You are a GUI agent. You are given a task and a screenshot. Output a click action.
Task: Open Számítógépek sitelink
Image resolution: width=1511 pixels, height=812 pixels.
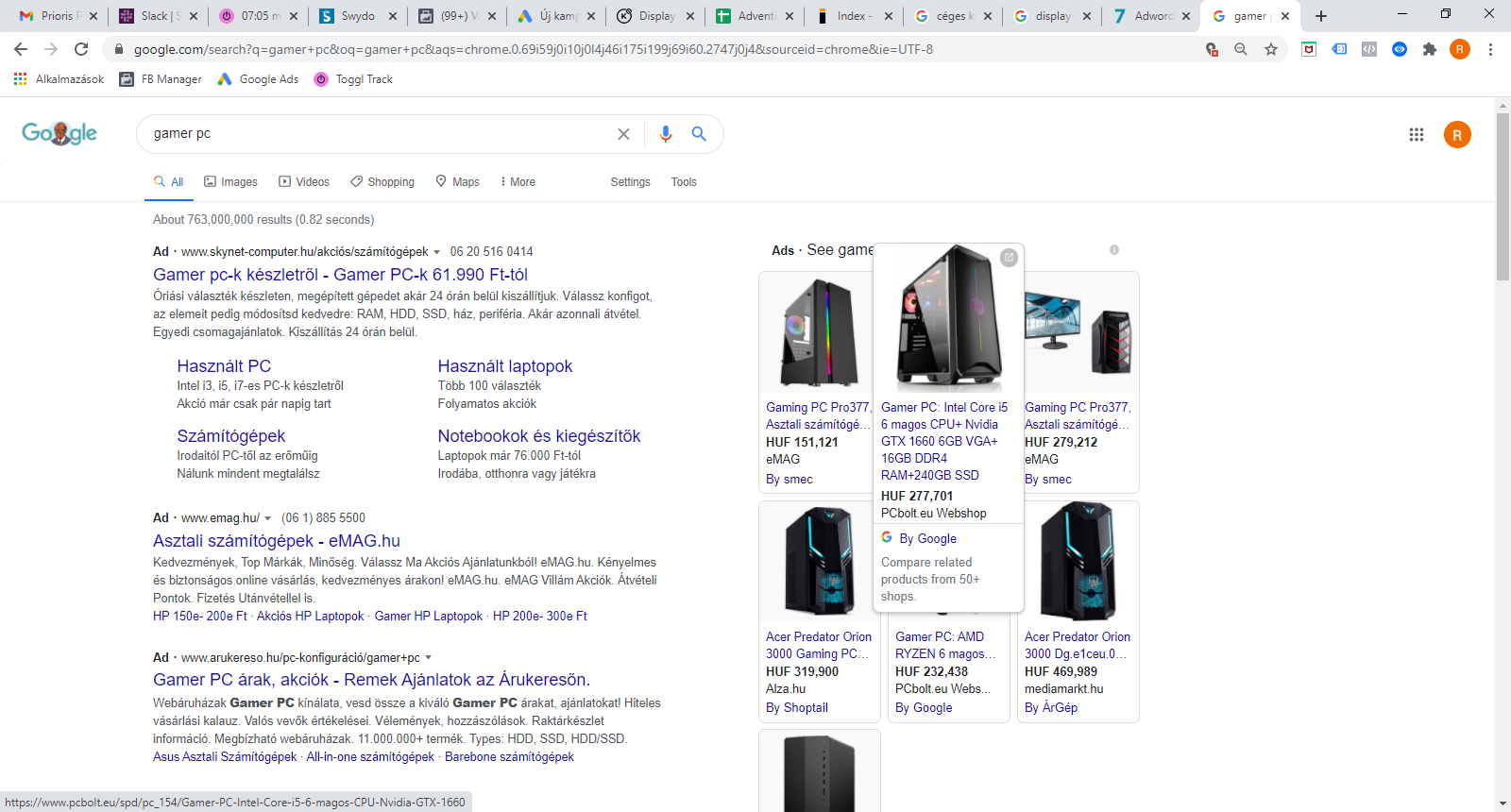[230, 436]
